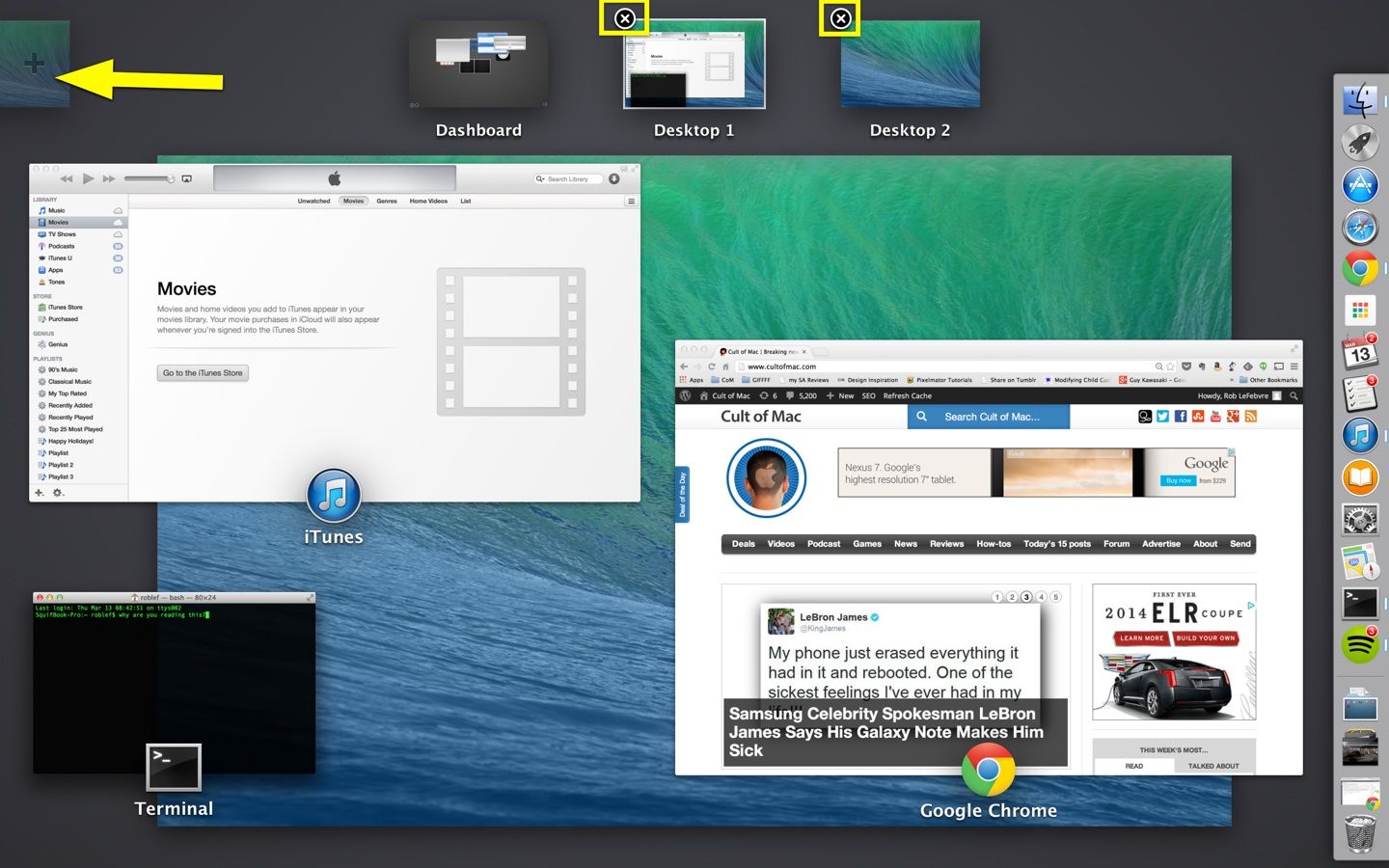Click the plus to add a new desktop
1389x868 pixels.
pyautogui.click(x=35, y=65)
